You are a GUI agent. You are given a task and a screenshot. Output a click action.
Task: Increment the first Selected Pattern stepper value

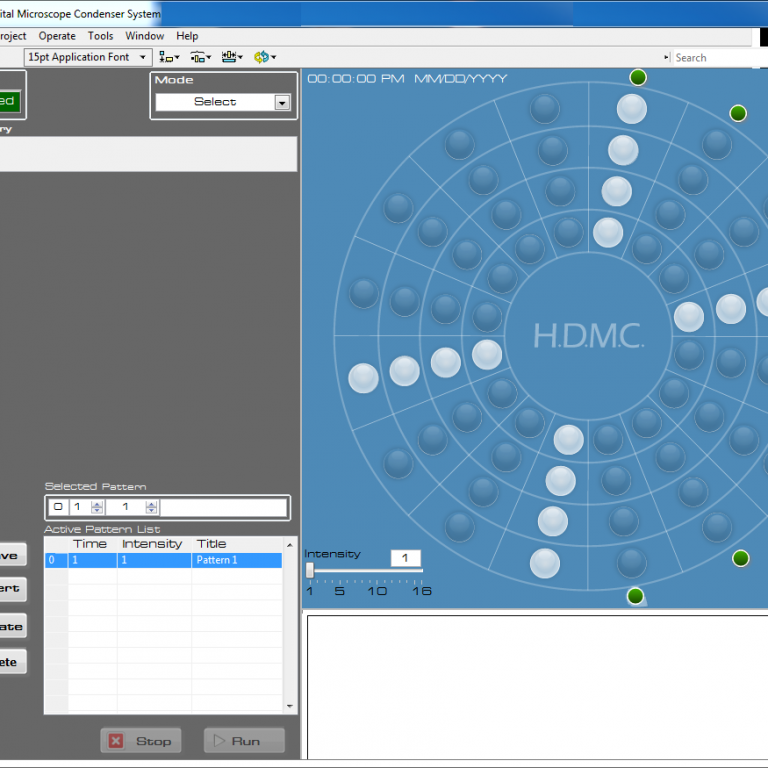coord(97,503)
